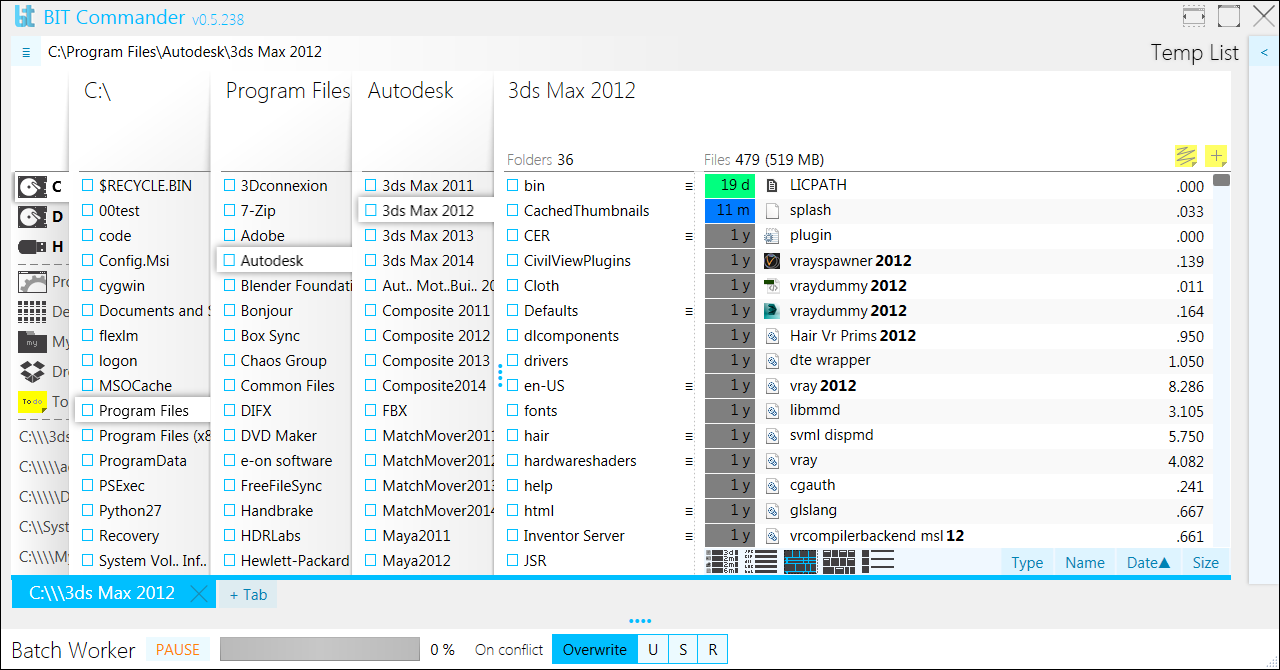Toggle the window width icon in title bar
Screen dimensions: 1280x670
1193,16
